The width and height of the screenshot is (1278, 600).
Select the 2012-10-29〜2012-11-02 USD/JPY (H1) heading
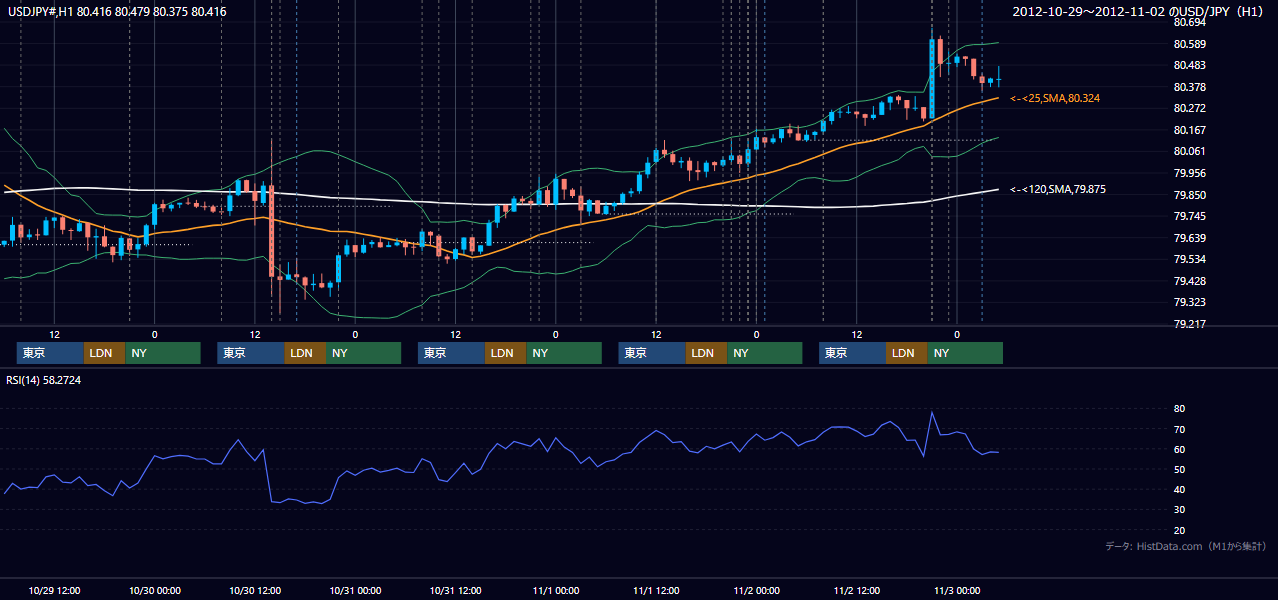pos(1138,12)
